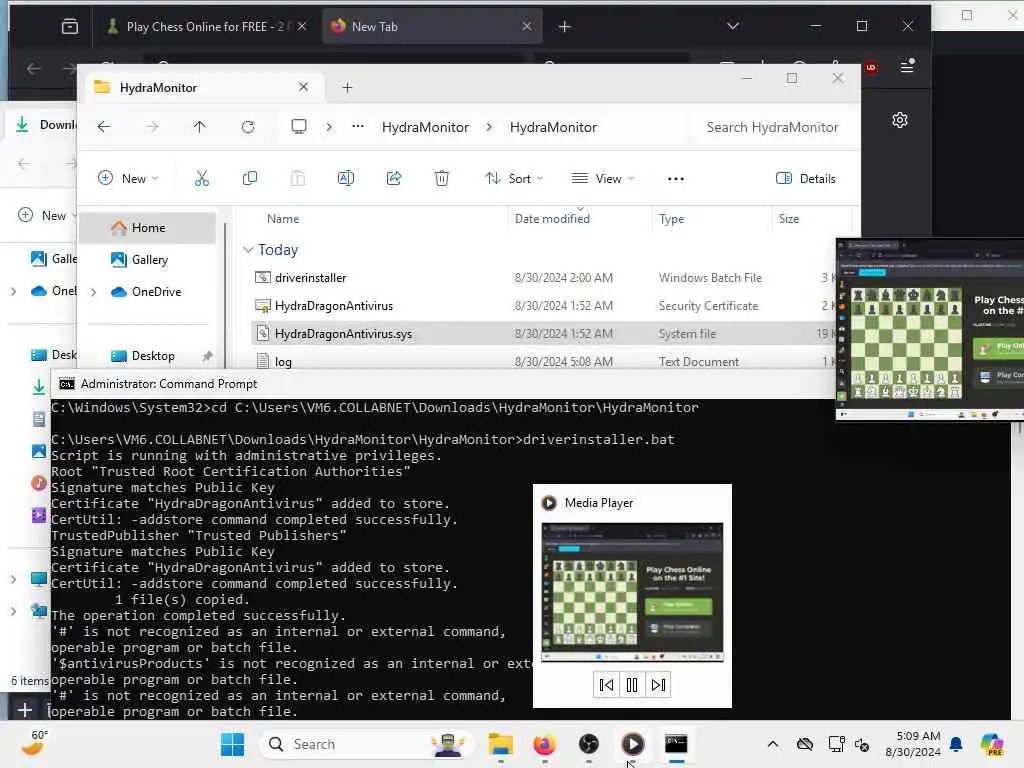Select Home in navigation pane

pos(148,227)
